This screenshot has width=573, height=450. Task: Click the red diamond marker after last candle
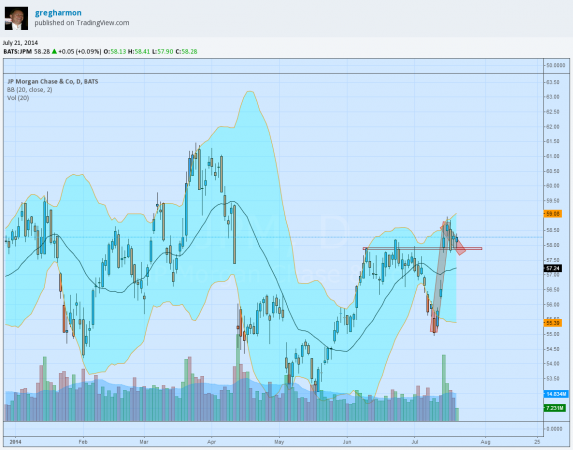pyautogui.click(x=460, y=248)
